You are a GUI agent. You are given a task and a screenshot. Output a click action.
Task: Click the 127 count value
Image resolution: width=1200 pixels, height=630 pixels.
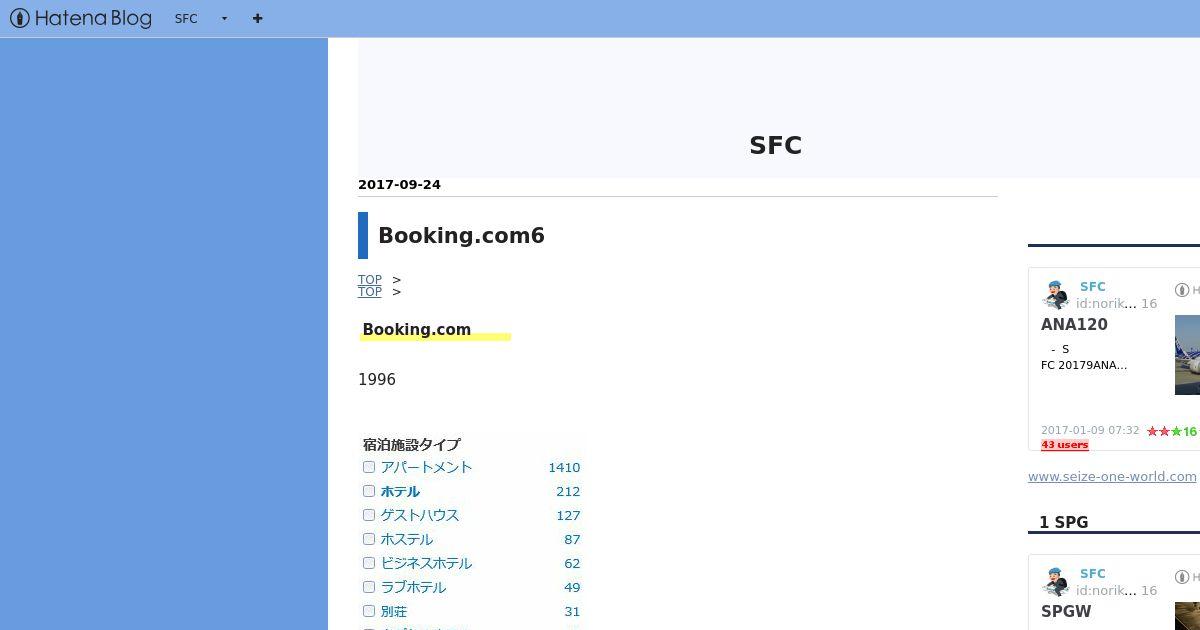coord(568,515)
